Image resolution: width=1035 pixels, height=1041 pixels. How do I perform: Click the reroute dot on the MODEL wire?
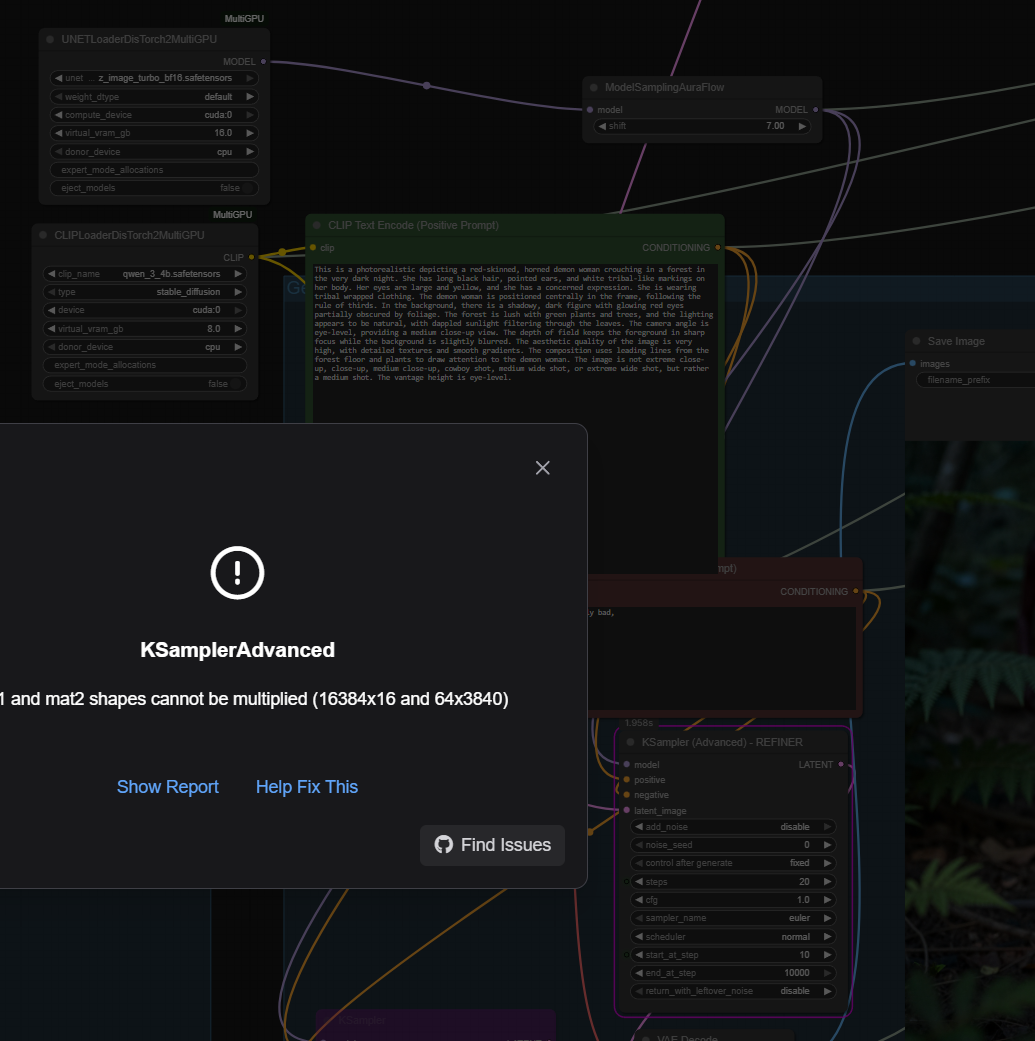tap(426, 86)
